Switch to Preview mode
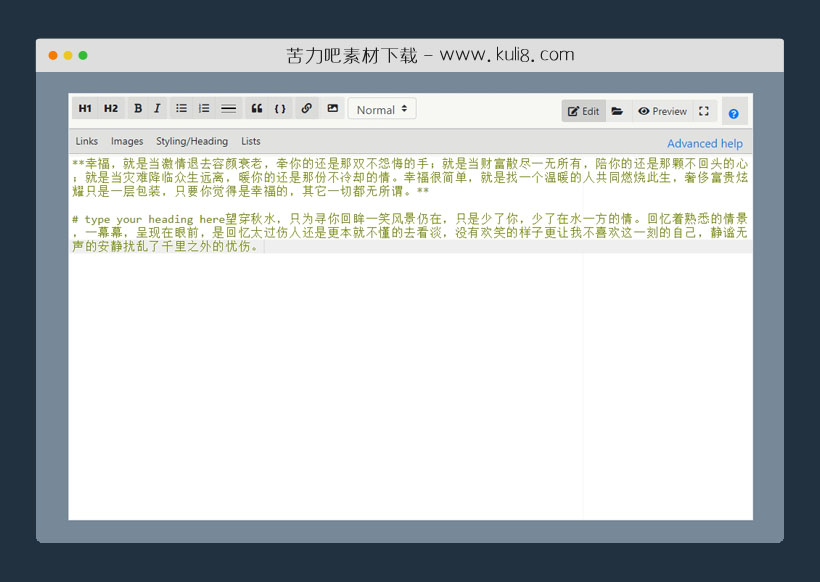This screenshot has width=820, height=582. point(662,111)
